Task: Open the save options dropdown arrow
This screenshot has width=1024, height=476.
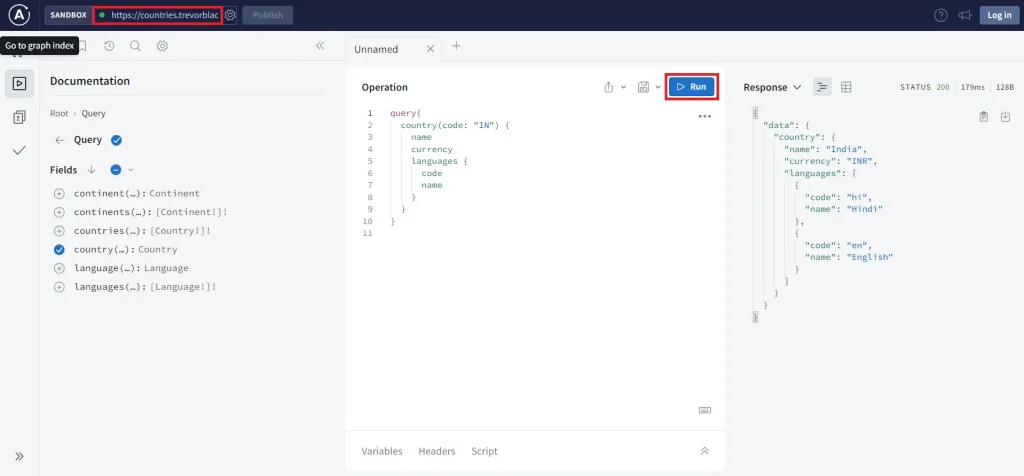Action: [658, 87]
